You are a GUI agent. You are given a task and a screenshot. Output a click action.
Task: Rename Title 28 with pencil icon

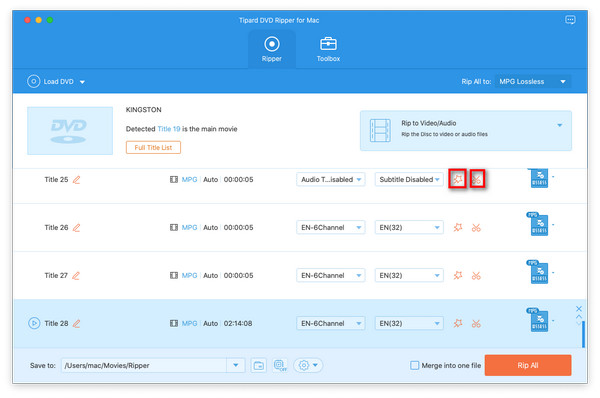77,323
